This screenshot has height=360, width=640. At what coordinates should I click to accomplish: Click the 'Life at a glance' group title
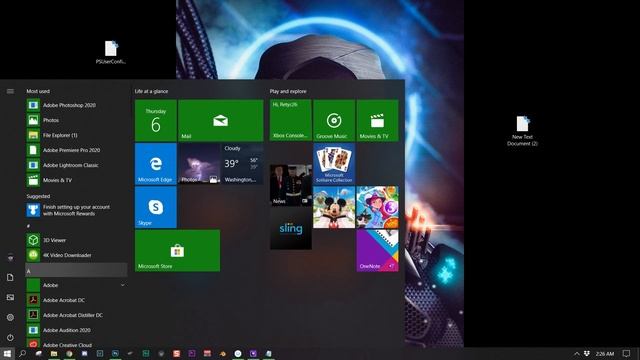(151, 91)
